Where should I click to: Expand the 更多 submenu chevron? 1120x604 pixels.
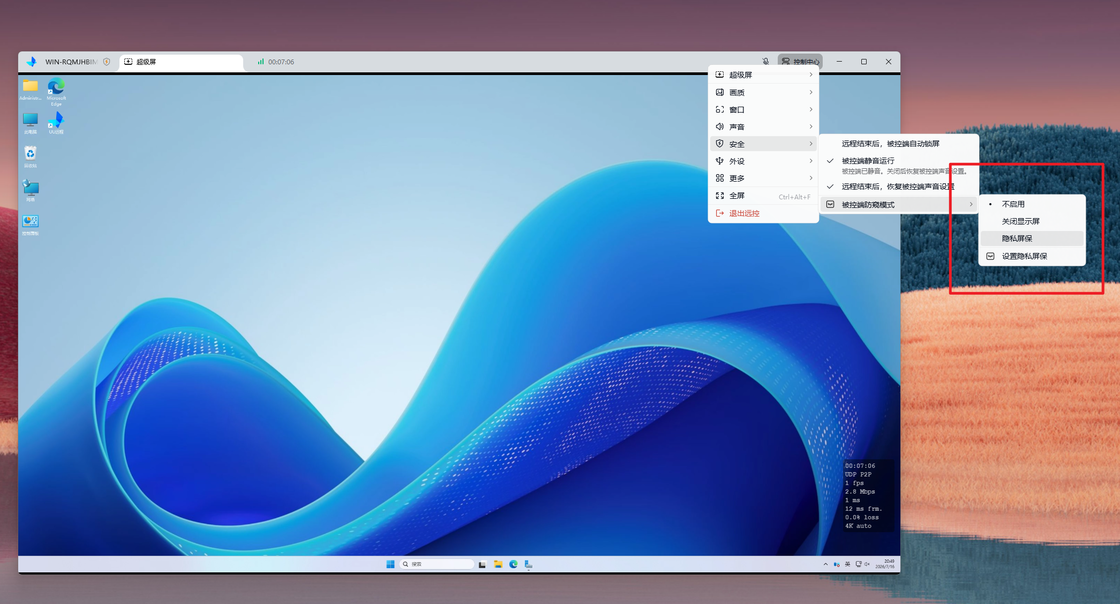pyautogui.click(x=811, y=178)
